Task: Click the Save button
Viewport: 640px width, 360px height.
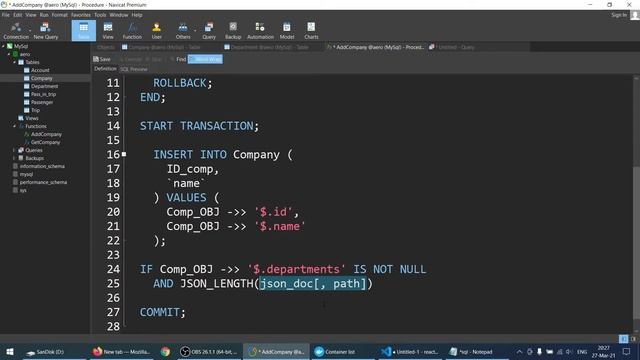Action: (x=102, y=59)
